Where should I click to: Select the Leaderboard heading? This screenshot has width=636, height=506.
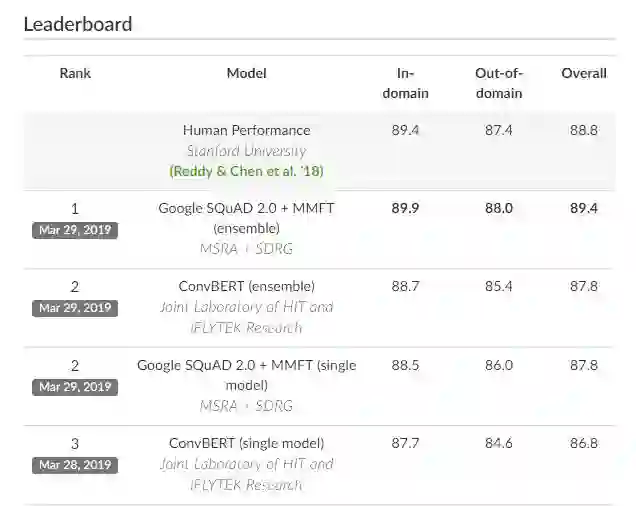[x=78, y=23]
